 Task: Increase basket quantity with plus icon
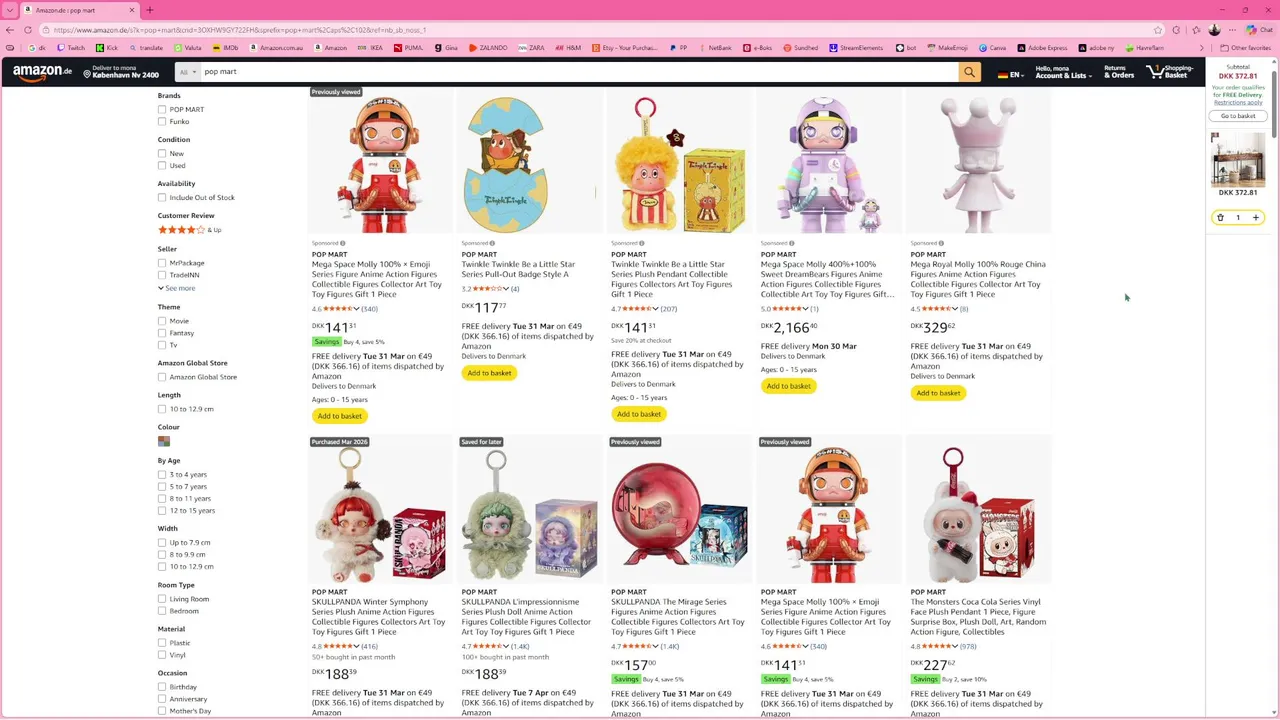click(x=1256, y=217)
